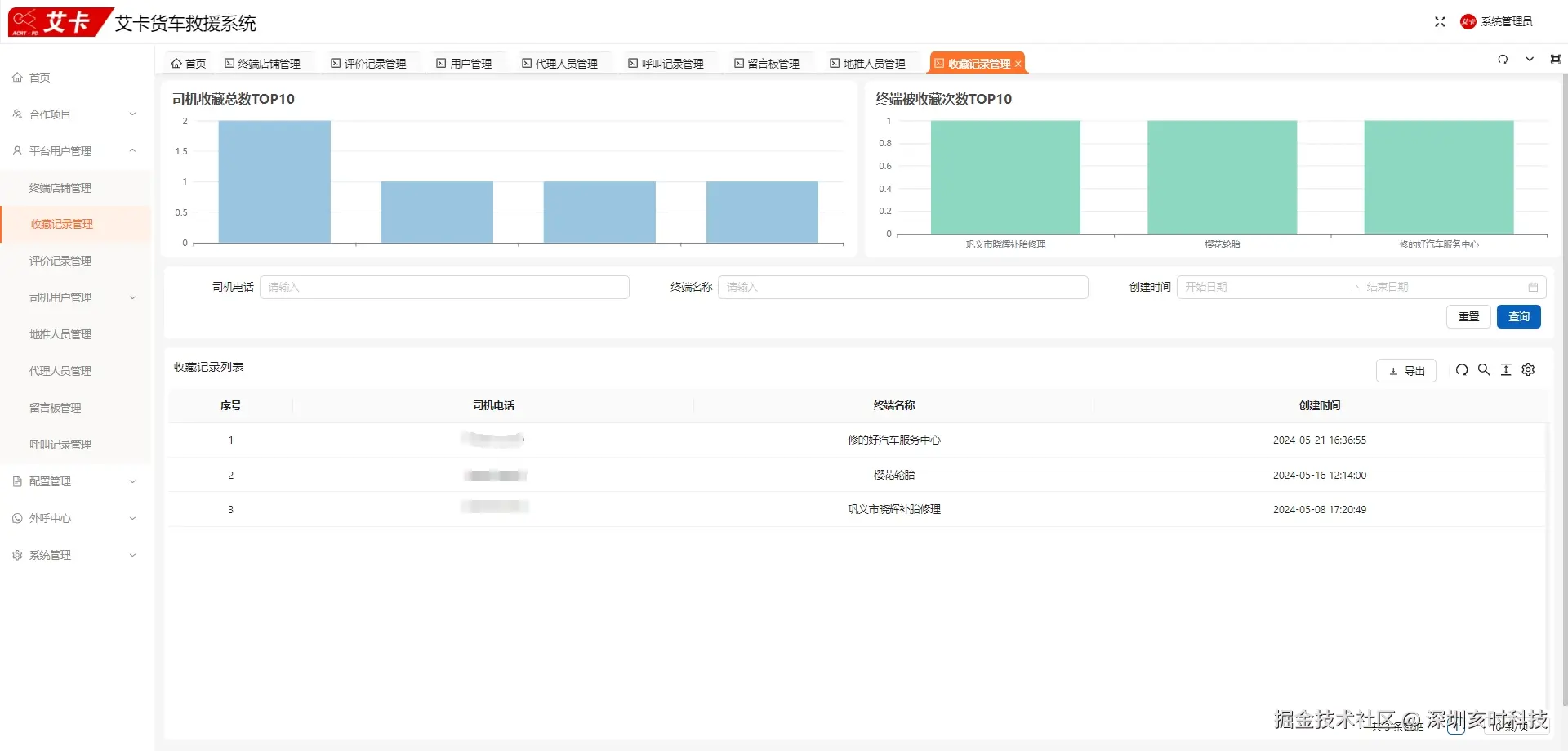Click the house icon on the 首页 tab
Viewport: 1568px width, 751px height.
(176, 64)
